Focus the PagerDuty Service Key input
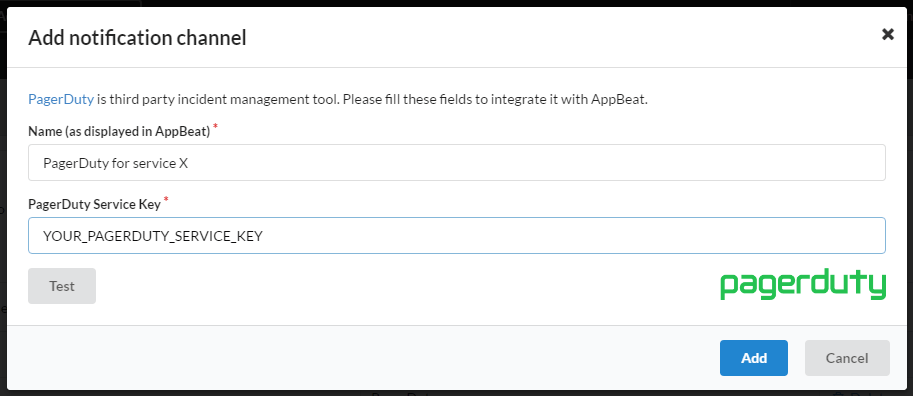The height and width of the screenshot is (396, 913). pyautogui.click(x=456, y=235)
